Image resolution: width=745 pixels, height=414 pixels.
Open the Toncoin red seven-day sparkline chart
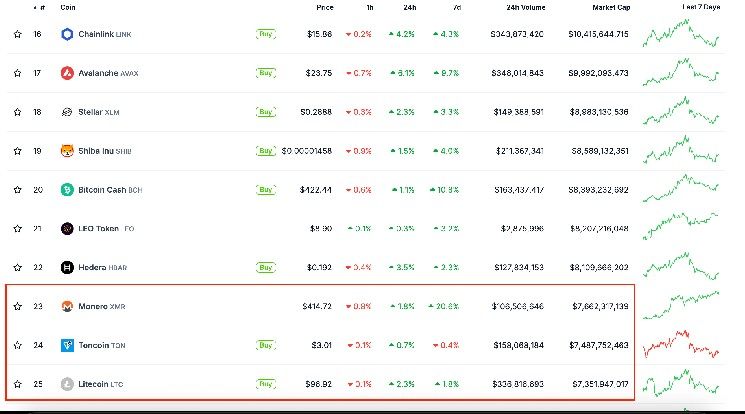pyautogui.click(x=681, y=344)
